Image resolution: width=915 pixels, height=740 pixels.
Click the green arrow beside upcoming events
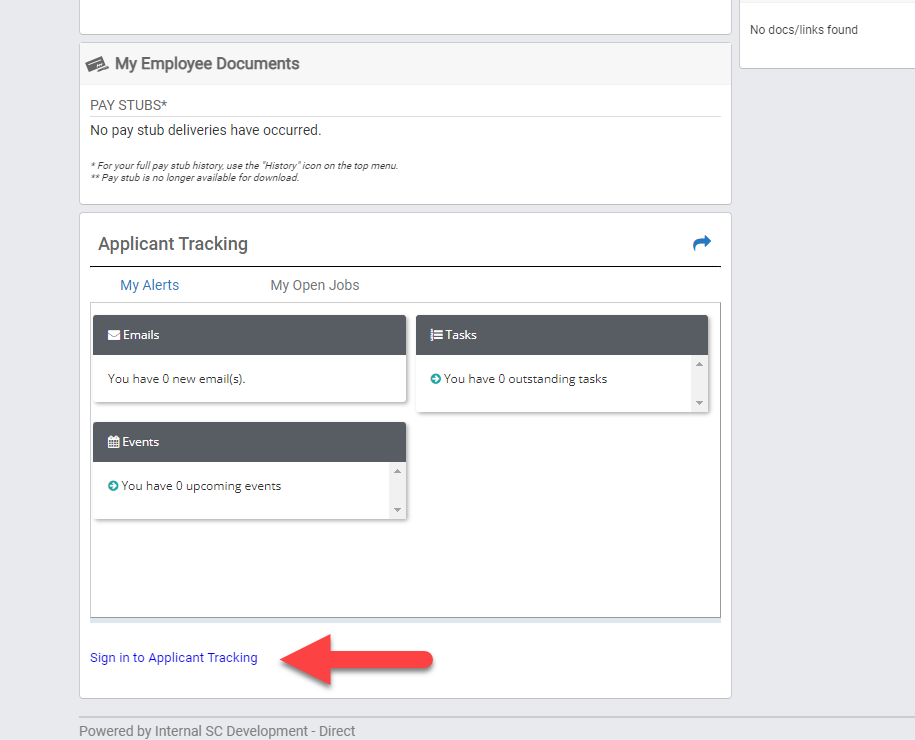113,486
